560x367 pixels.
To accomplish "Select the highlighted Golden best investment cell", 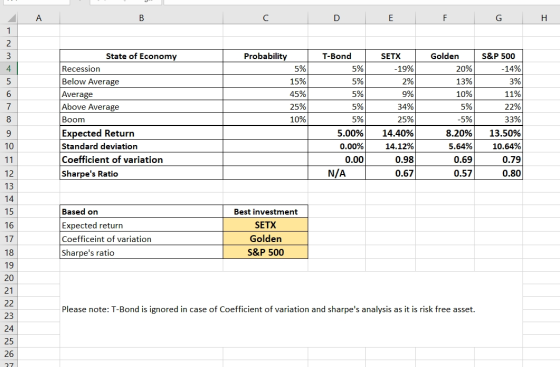I will coord(265,238).
